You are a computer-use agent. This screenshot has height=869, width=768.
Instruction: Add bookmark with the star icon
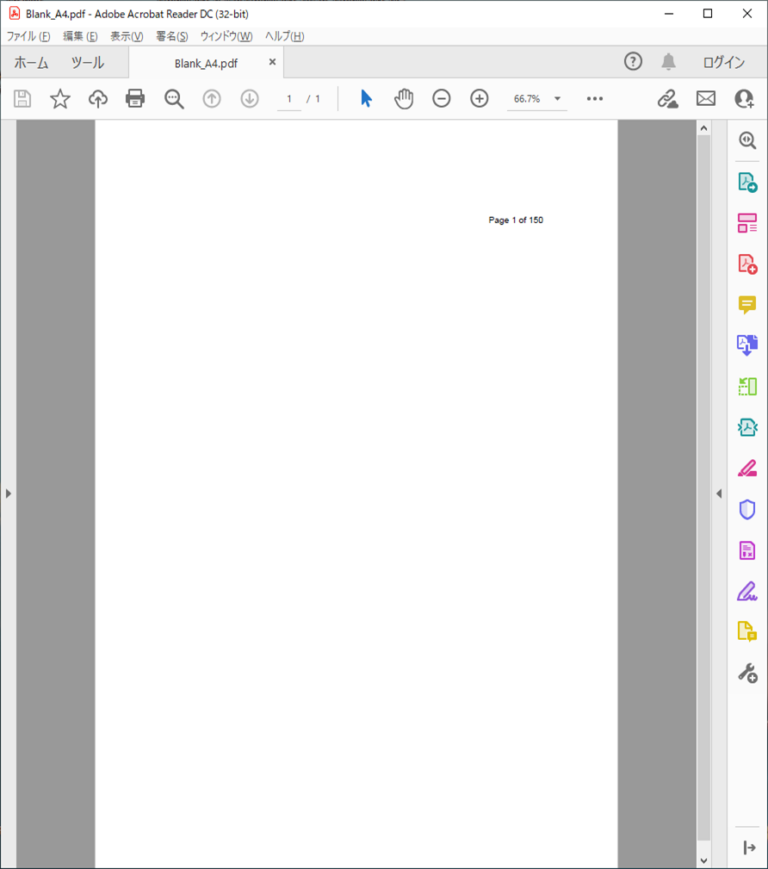60,98
